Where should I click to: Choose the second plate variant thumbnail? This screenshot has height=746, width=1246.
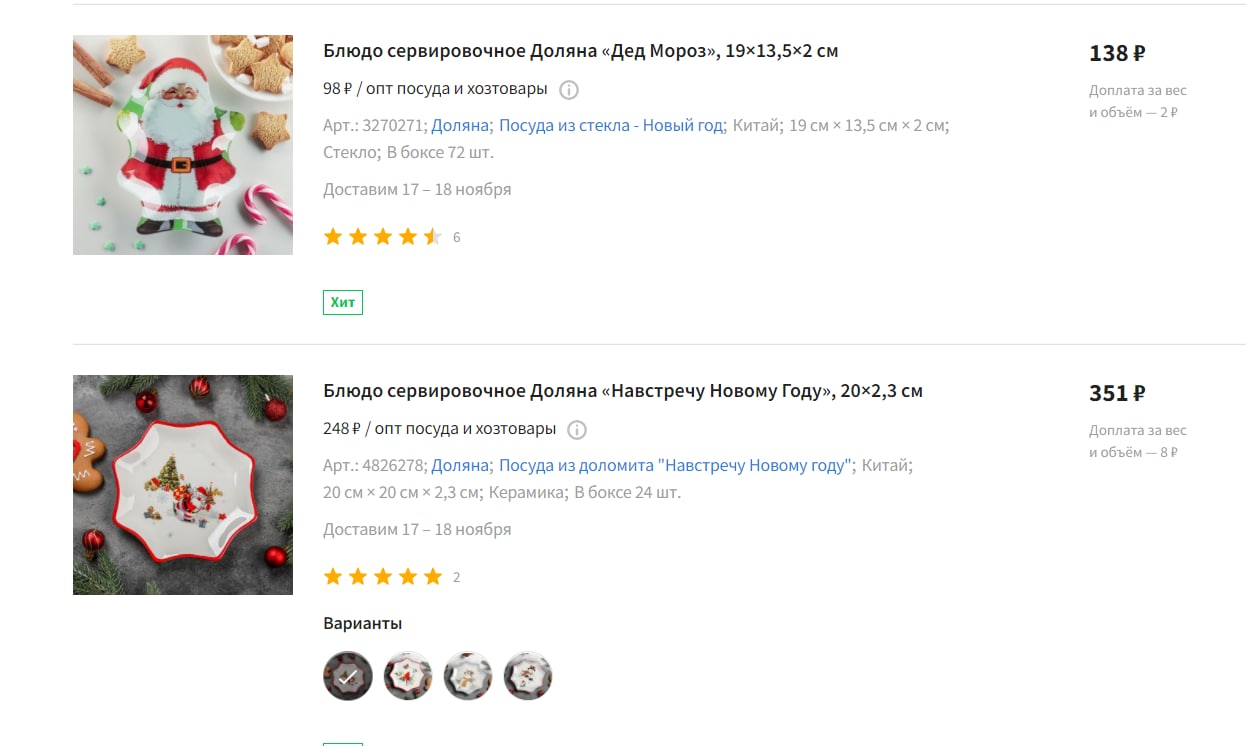point(408,676)
